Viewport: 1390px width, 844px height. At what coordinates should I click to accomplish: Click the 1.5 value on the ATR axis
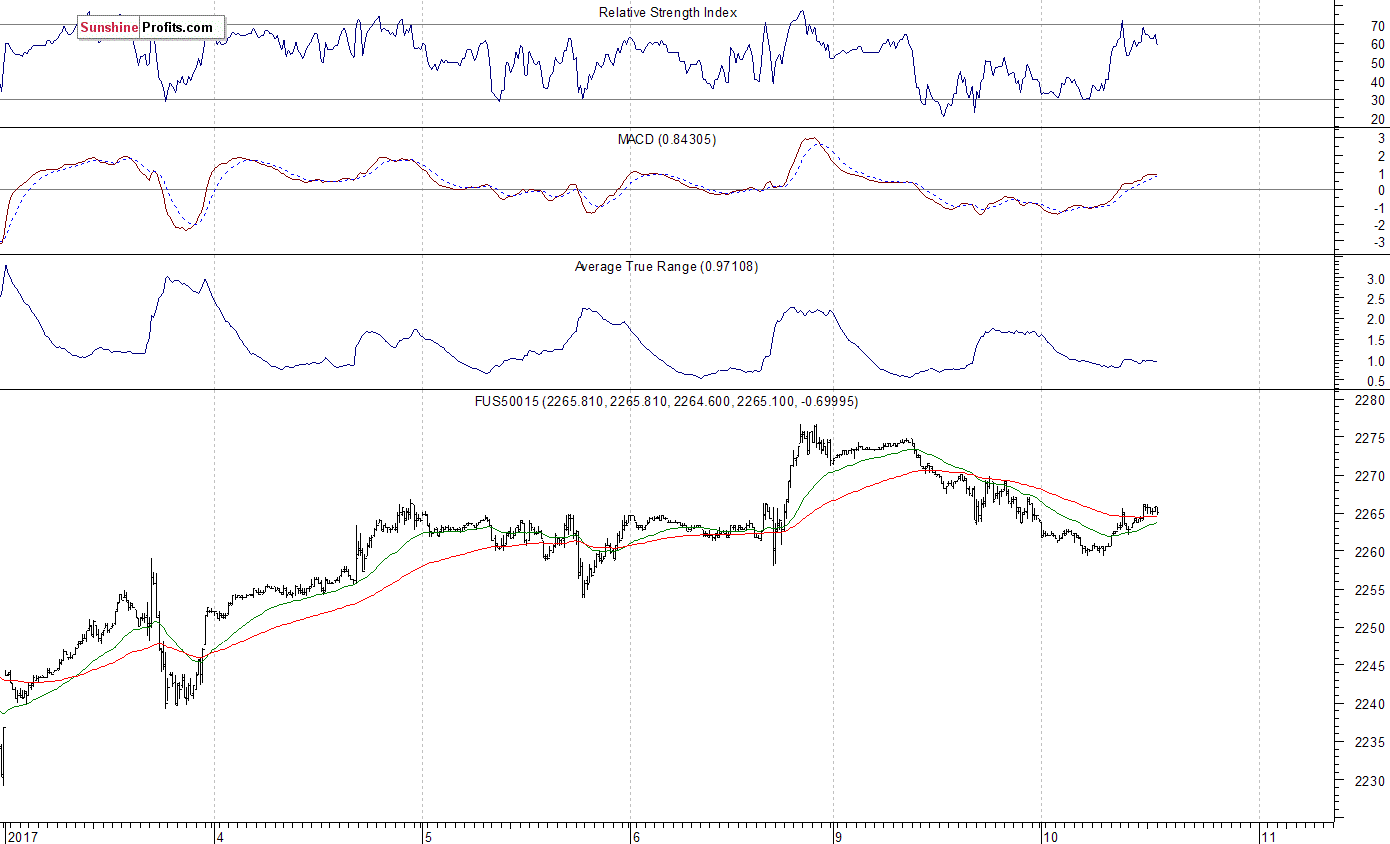point(1376,341)
